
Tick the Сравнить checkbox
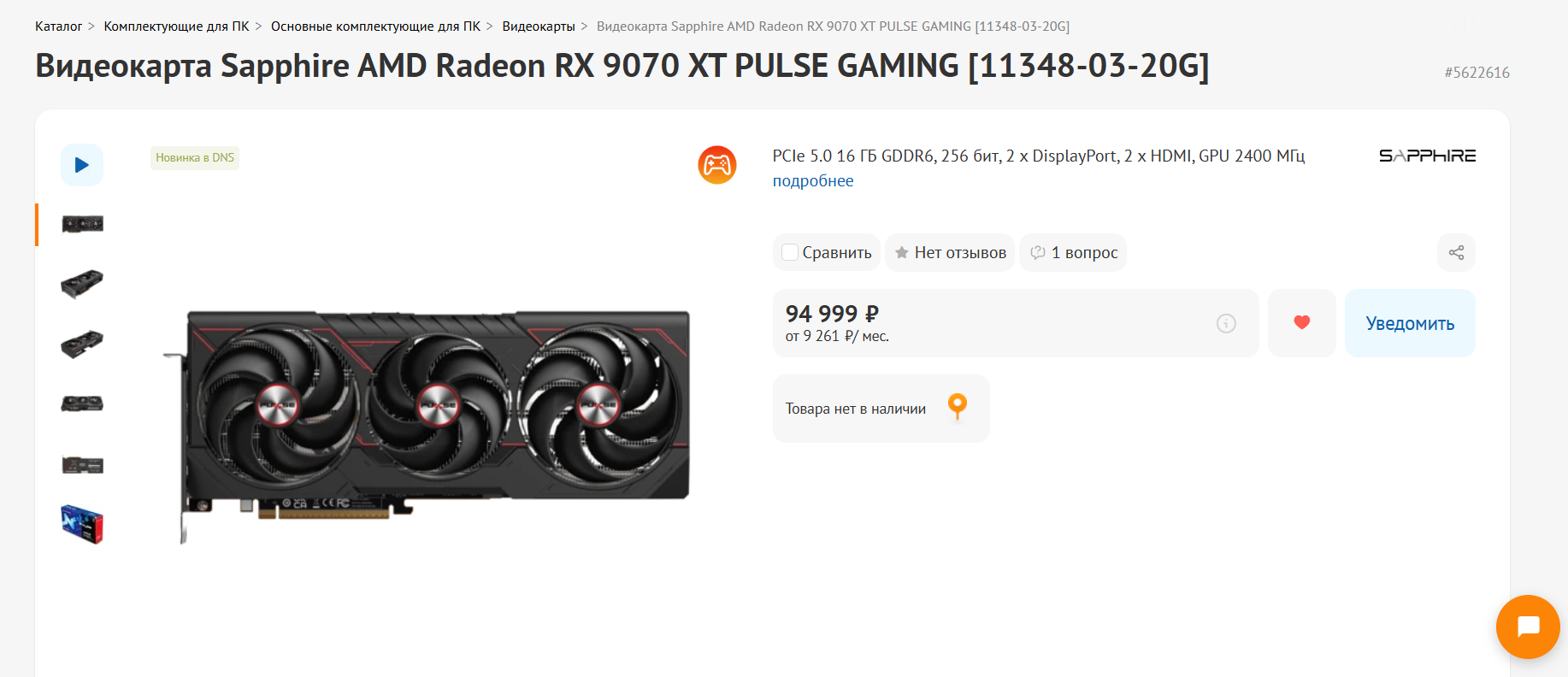pos(790,252)
